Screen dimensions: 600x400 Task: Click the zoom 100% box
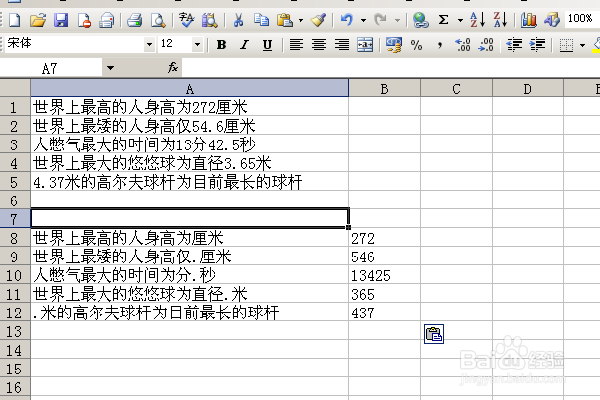[580, 18]
